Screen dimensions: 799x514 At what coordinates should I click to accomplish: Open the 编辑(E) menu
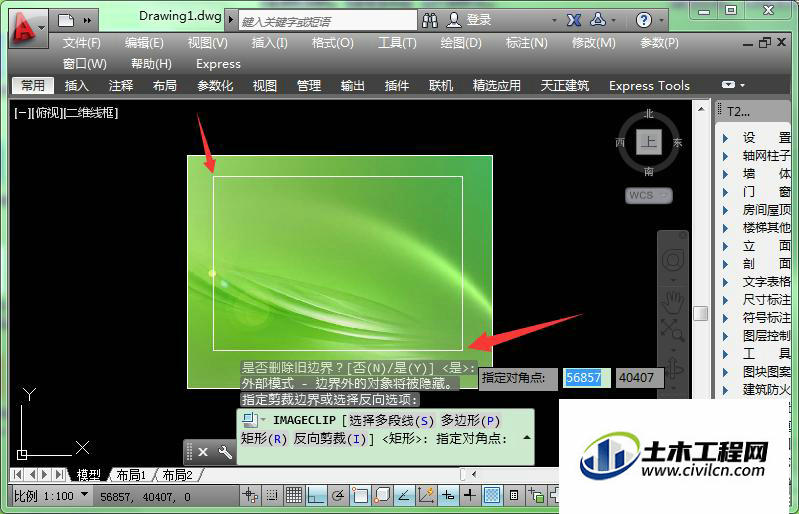click(x=144, y=43)
